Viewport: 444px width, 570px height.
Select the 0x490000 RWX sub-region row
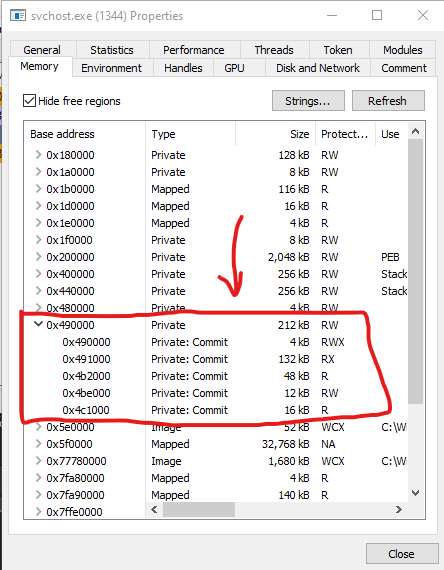tap(215, 342)
